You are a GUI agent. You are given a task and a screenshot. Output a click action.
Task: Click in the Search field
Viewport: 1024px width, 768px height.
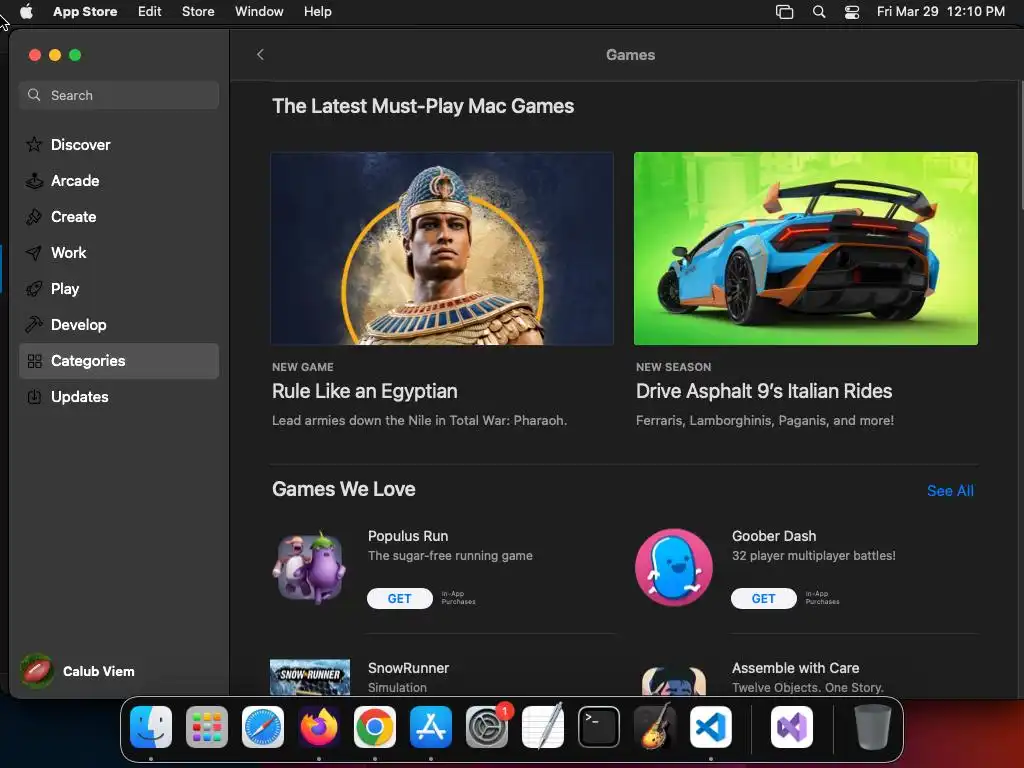click(119, 95)
